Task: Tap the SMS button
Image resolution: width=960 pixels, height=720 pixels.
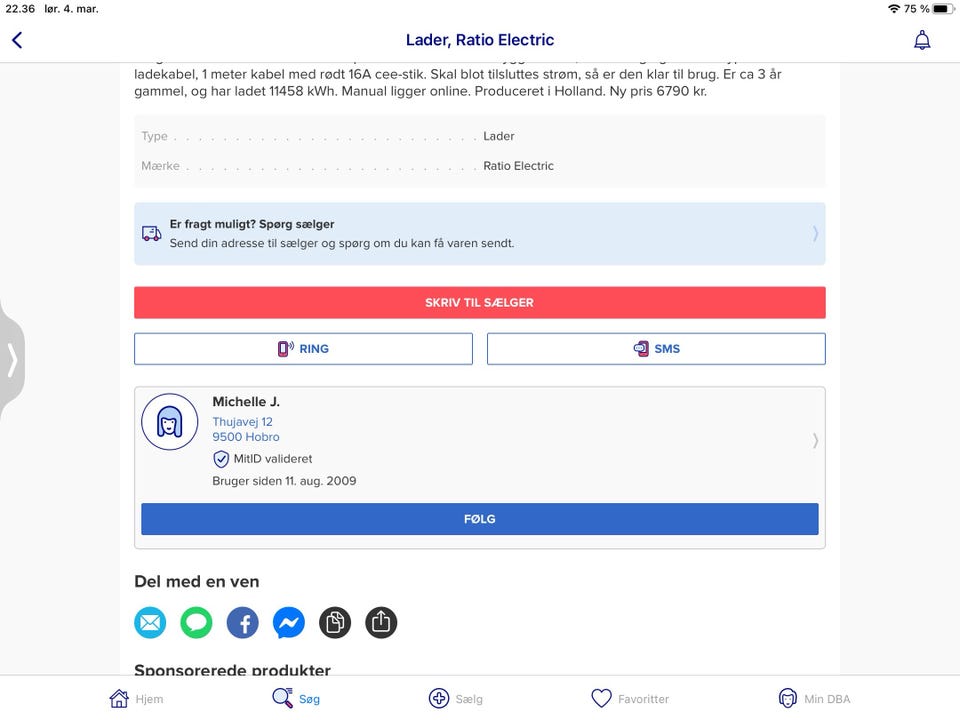Action: (656, 349)
